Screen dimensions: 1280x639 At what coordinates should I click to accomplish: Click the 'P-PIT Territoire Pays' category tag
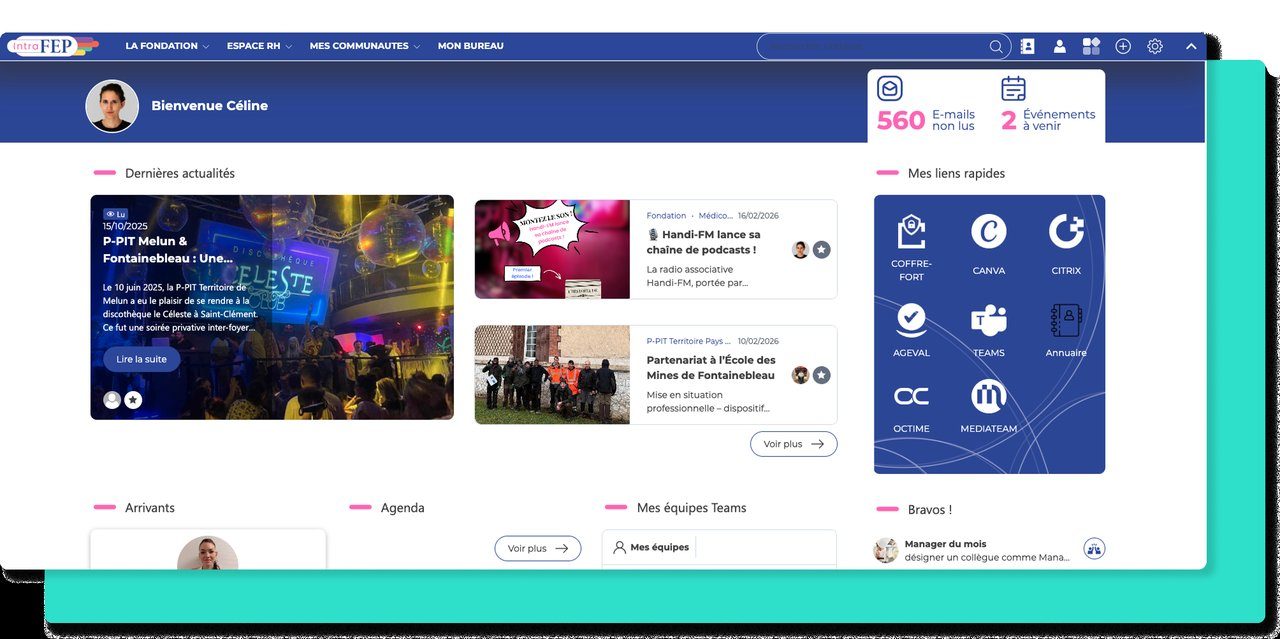(x=688, y=341)
